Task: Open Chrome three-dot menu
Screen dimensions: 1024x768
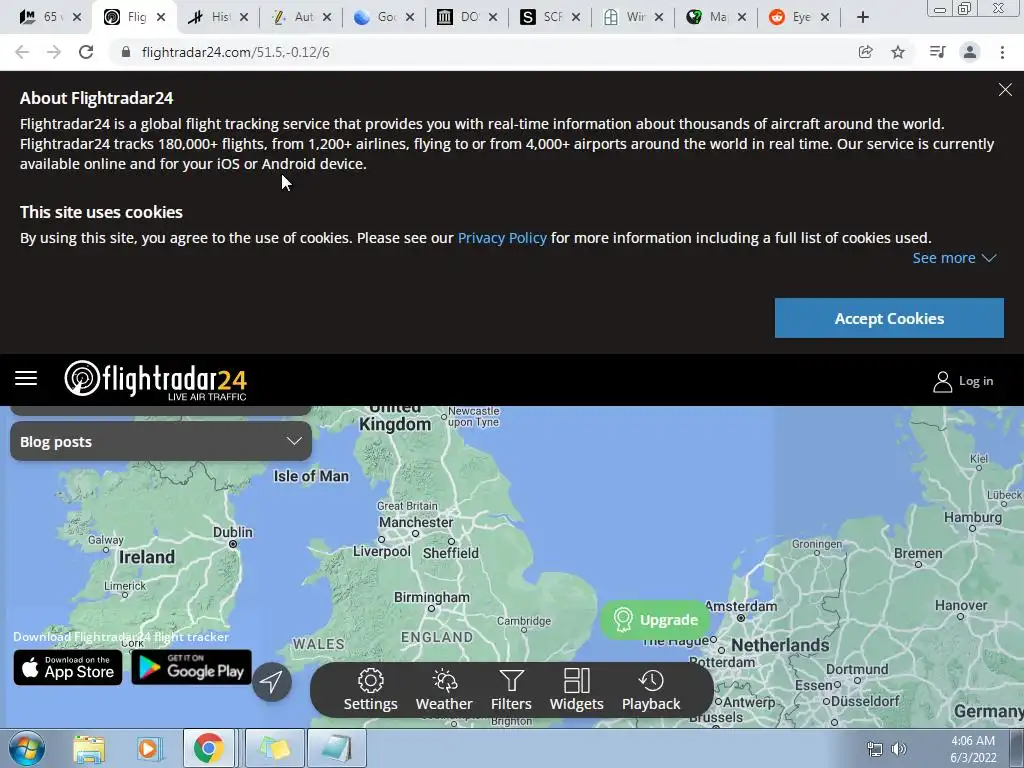Action: click(1002, 52)
